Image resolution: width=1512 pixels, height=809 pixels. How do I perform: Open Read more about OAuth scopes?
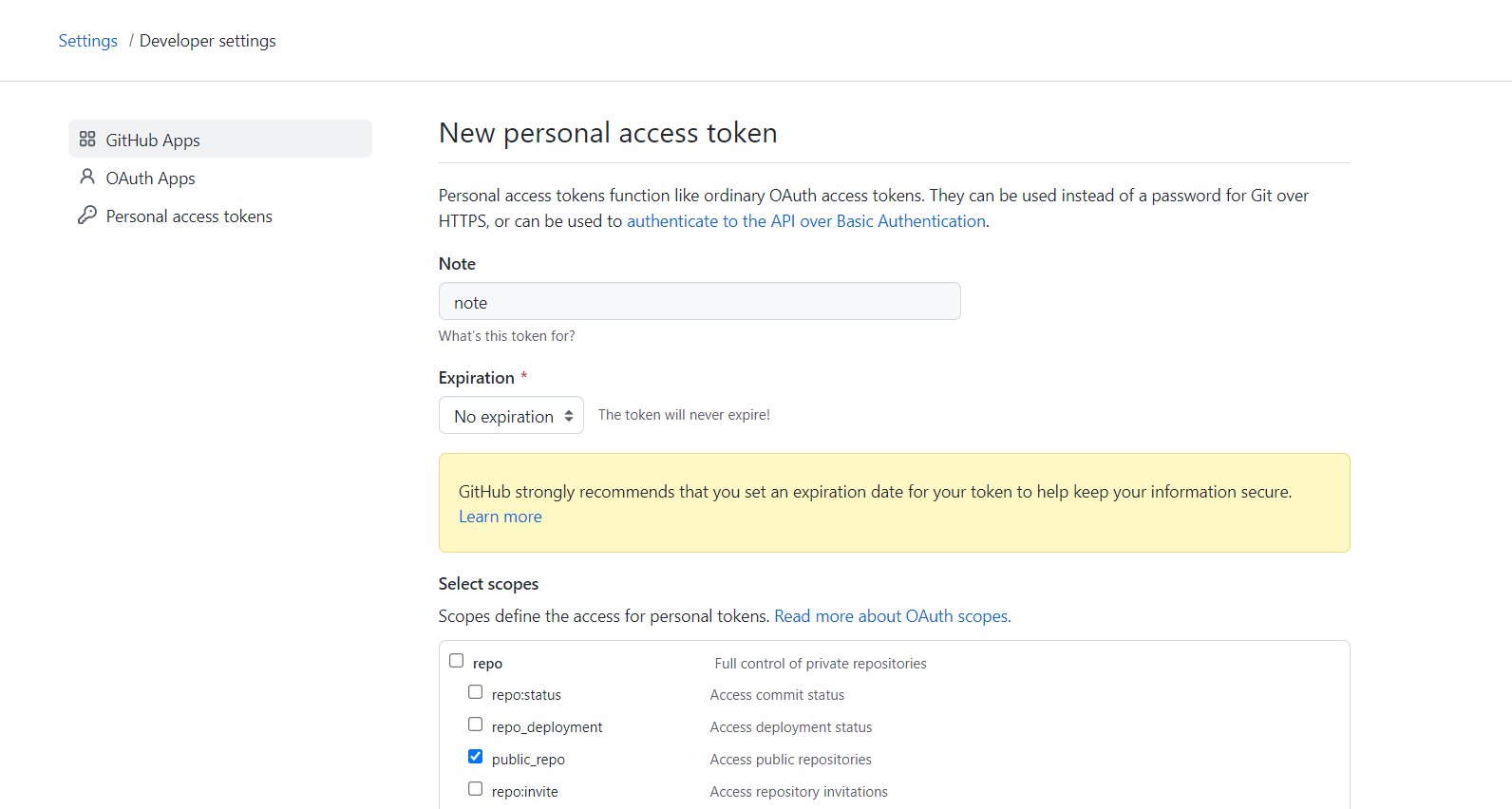[x=893, y=616]
